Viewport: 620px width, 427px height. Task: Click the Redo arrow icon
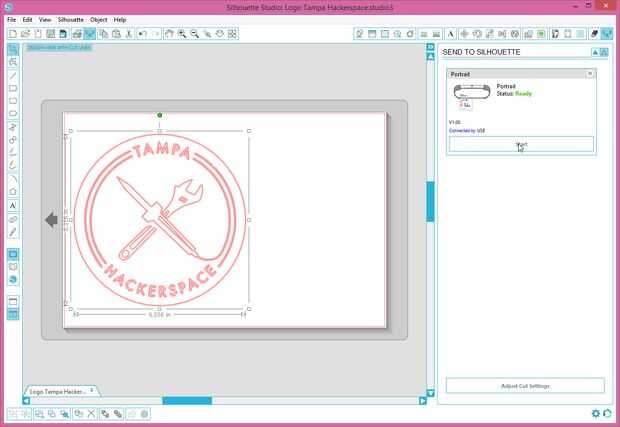(x=155, y=34)
